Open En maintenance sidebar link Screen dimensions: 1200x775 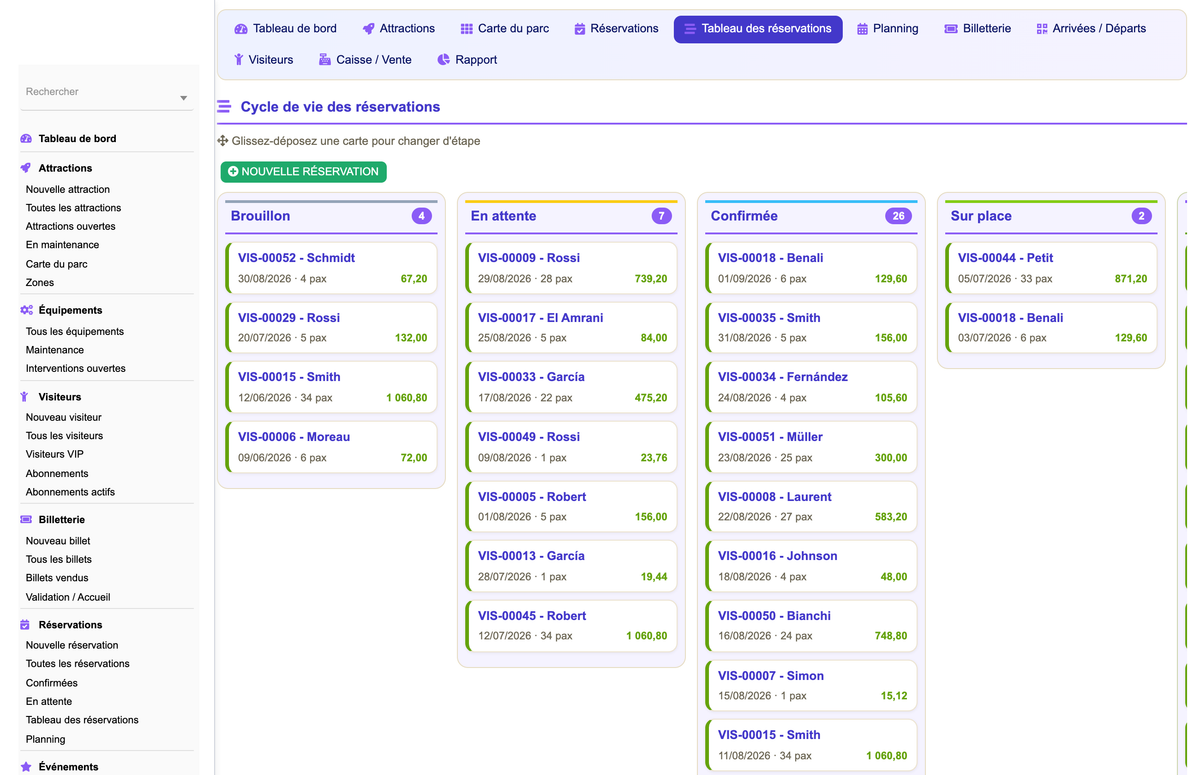(62, 245)
